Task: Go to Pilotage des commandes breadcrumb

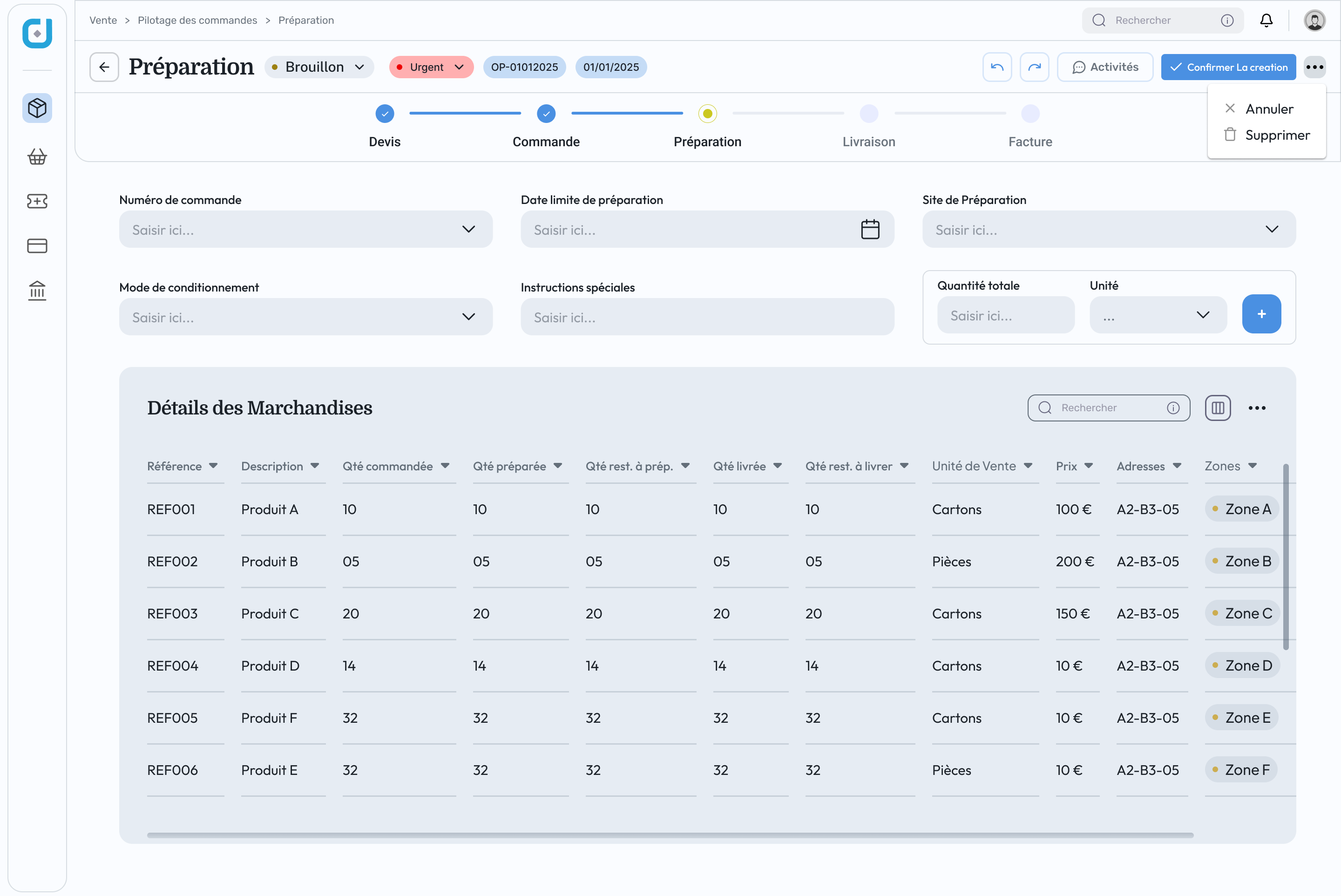Action: click(x=197, y=20)
